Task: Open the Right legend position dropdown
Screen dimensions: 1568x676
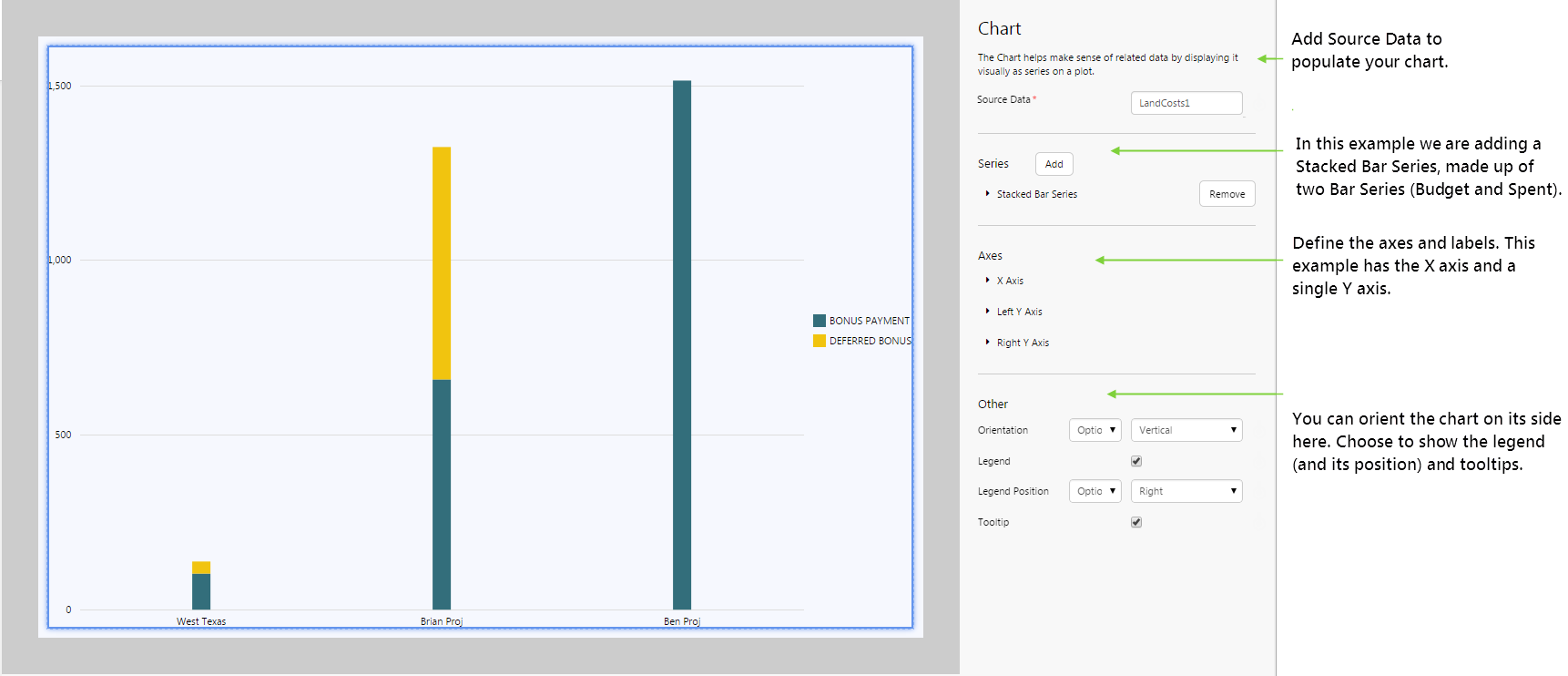Action: click(x=1186, y=491)
